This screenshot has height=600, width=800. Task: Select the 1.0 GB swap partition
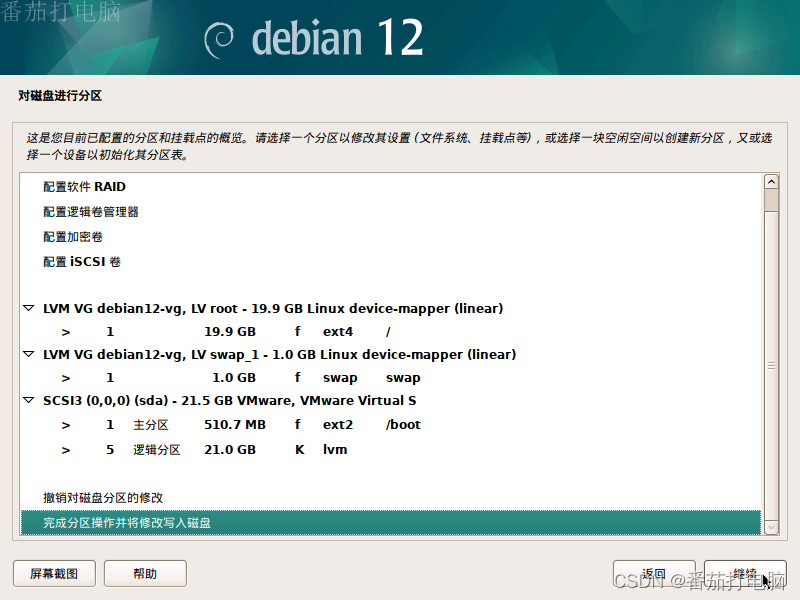pos(391,378)
